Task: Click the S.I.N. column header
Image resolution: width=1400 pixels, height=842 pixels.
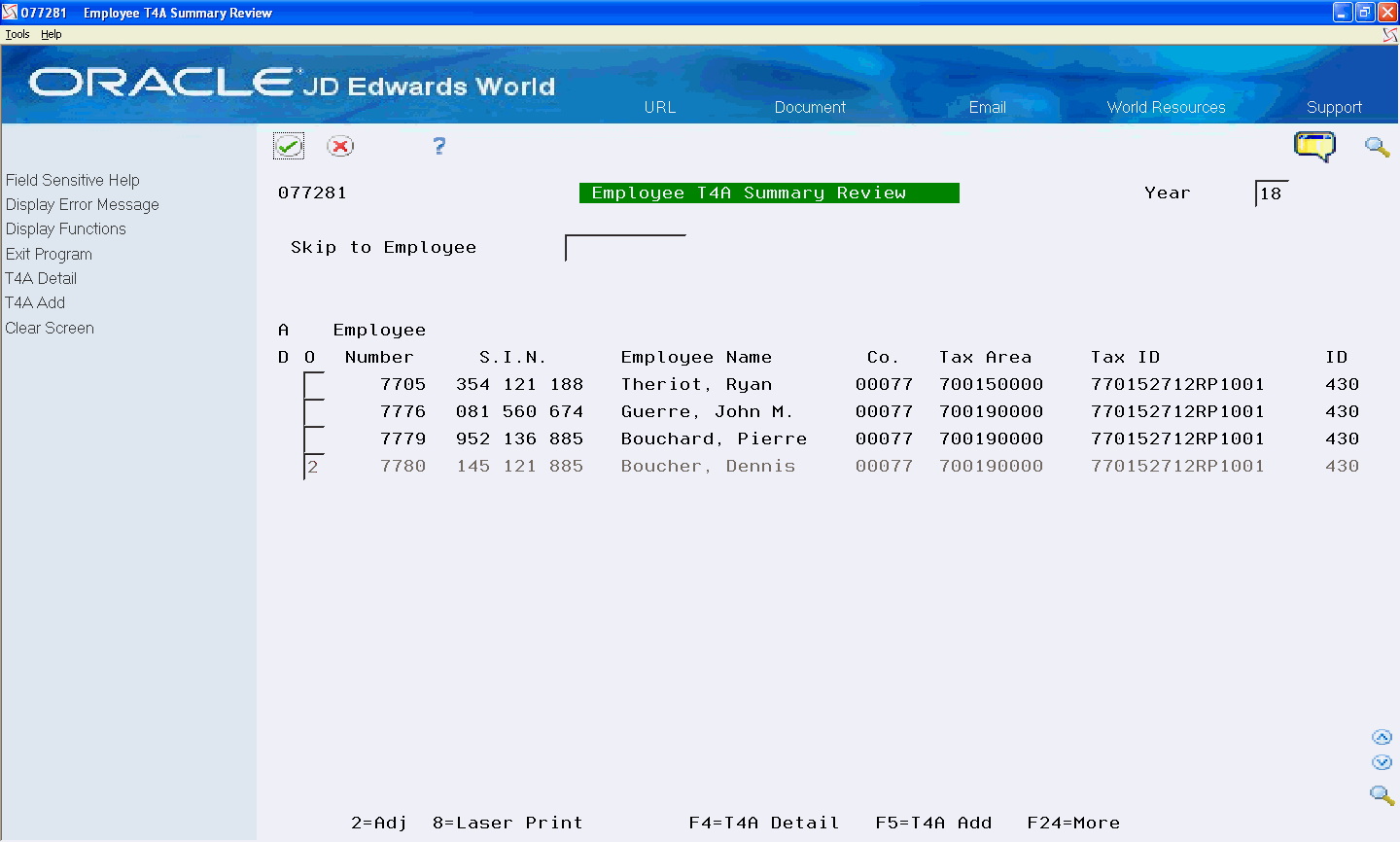Action: point(512,357)
